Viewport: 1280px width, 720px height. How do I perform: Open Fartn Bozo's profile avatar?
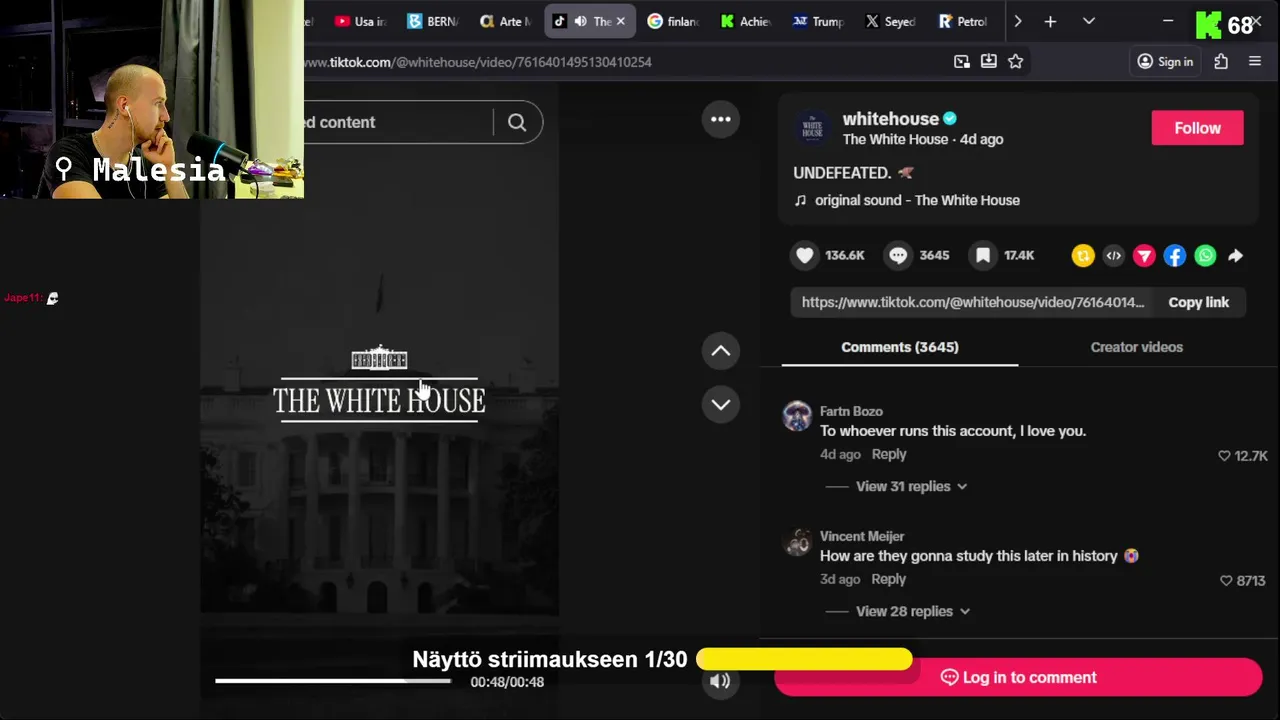tap(797, 416)
